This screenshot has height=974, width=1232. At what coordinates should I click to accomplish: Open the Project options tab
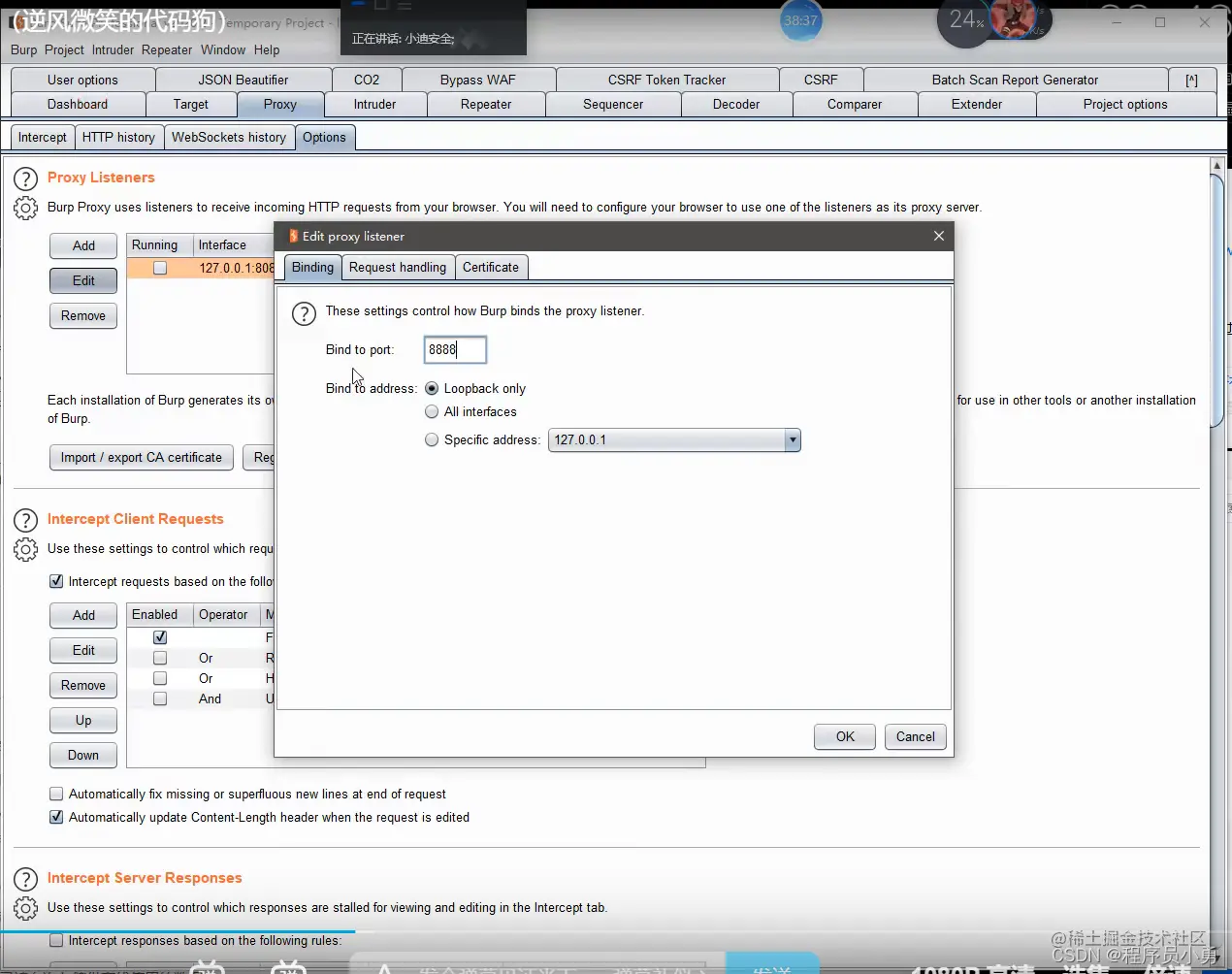[1125, 104]
